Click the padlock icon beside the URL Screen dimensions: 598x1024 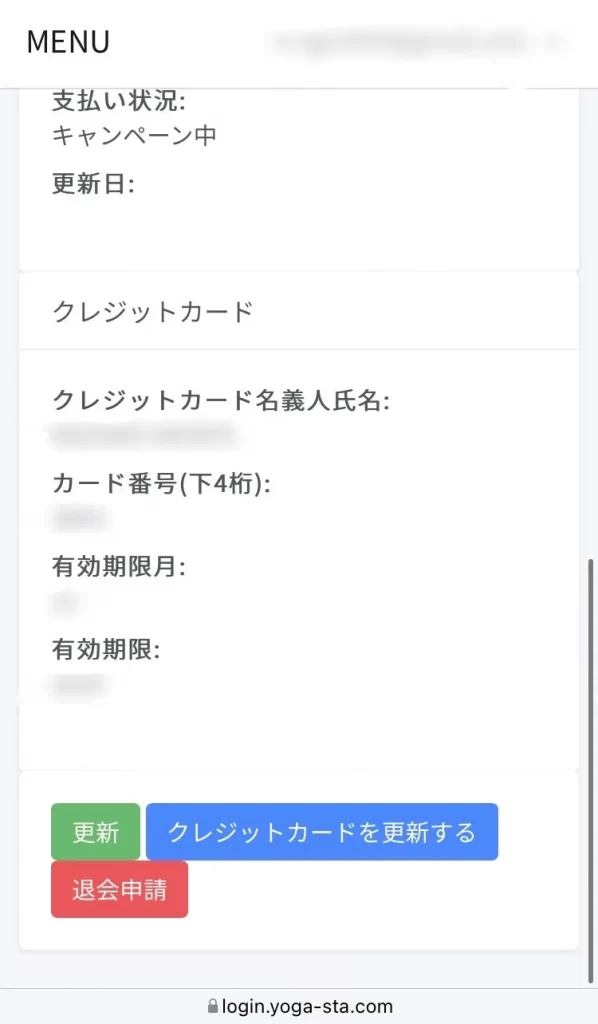coord(212,1006)
